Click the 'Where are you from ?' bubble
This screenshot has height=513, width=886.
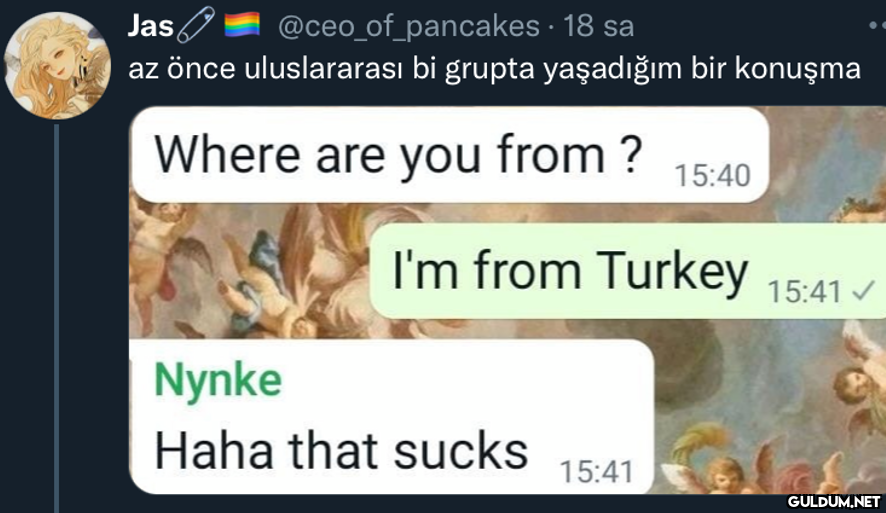coord(450,155)
